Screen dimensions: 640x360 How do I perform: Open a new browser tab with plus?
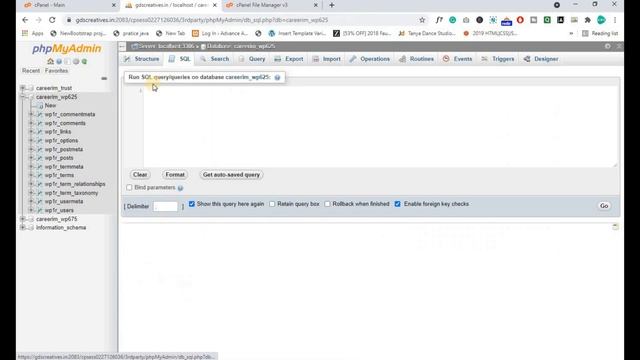point(332,5)
